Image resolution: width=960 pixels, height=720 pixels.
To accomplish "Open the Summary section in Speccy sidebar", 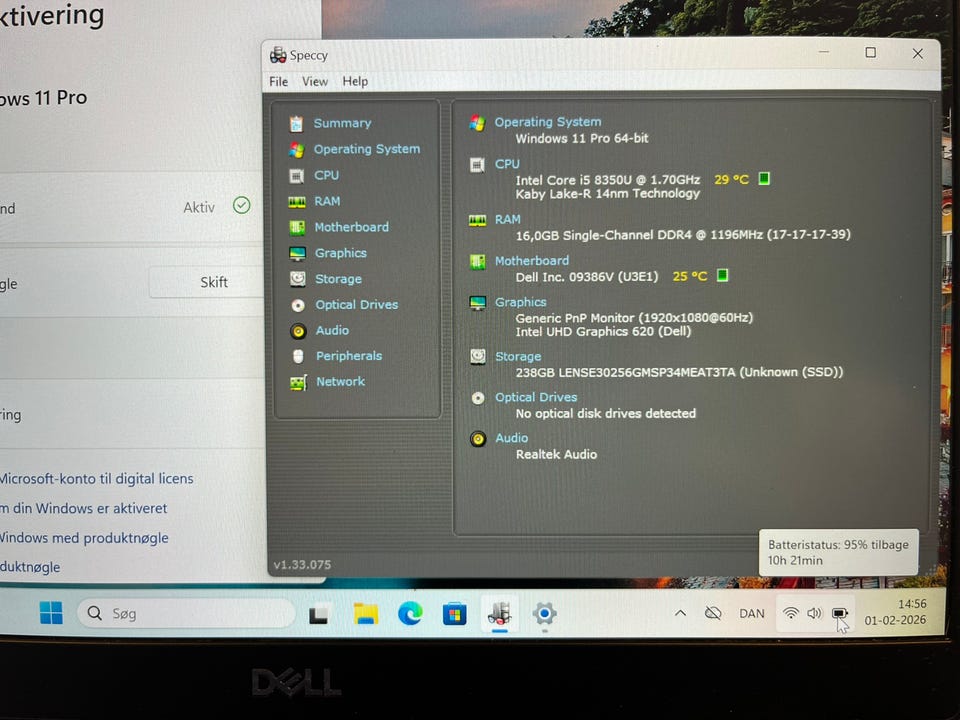I will coord(342,123).
